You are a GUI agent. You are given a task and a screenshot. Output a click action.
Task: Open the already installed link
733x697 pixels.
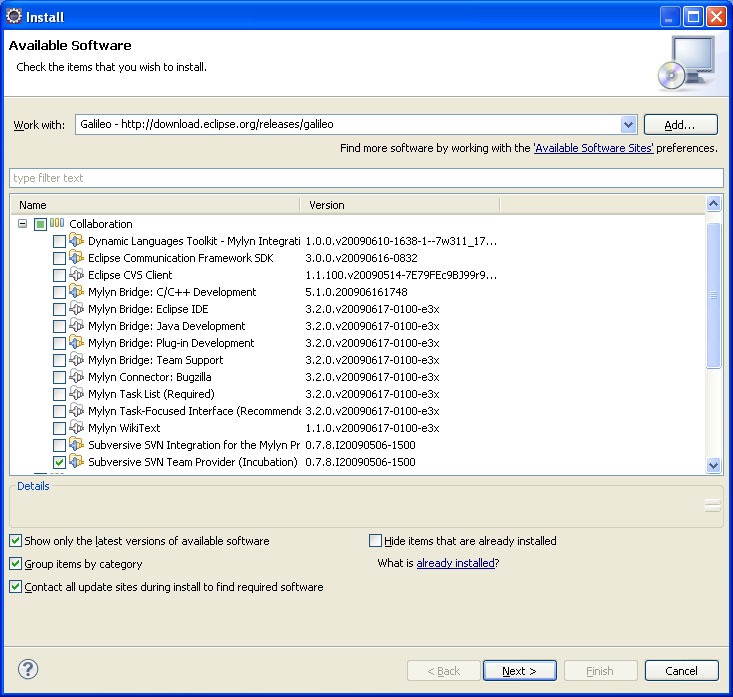coord(455,563)
